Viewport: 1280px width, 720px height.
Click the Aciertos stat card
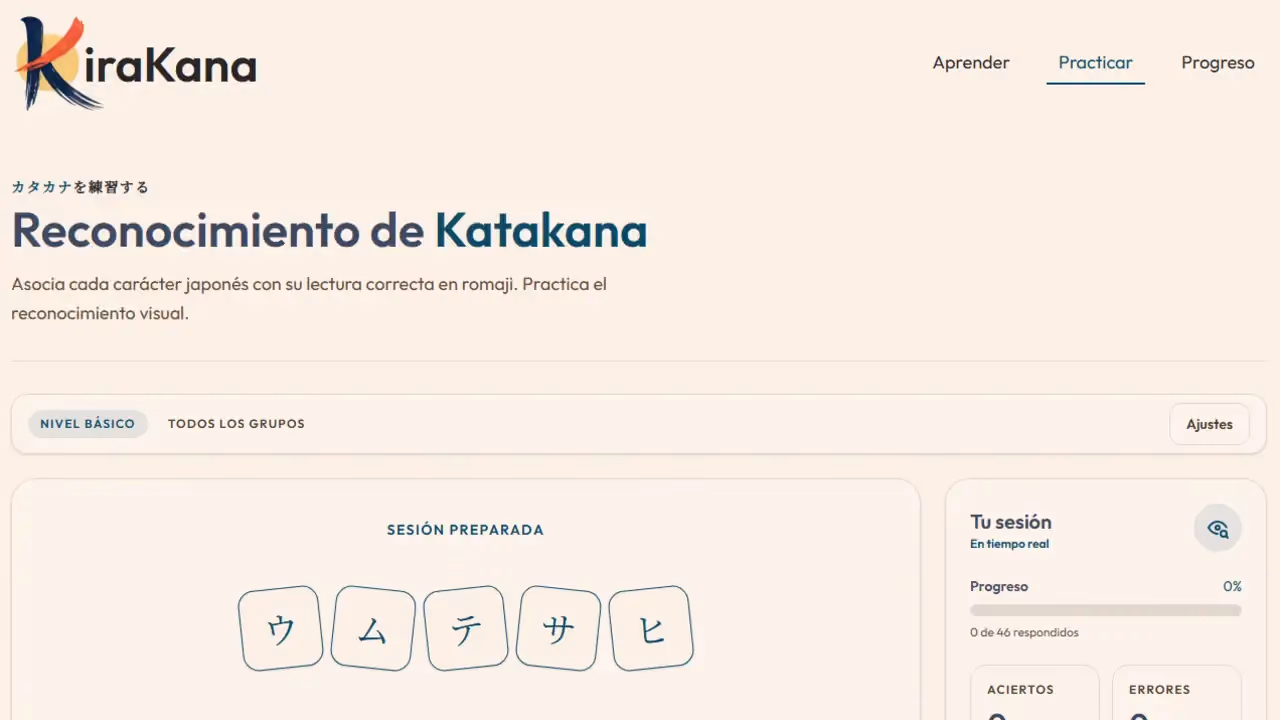click(1035, 693)
